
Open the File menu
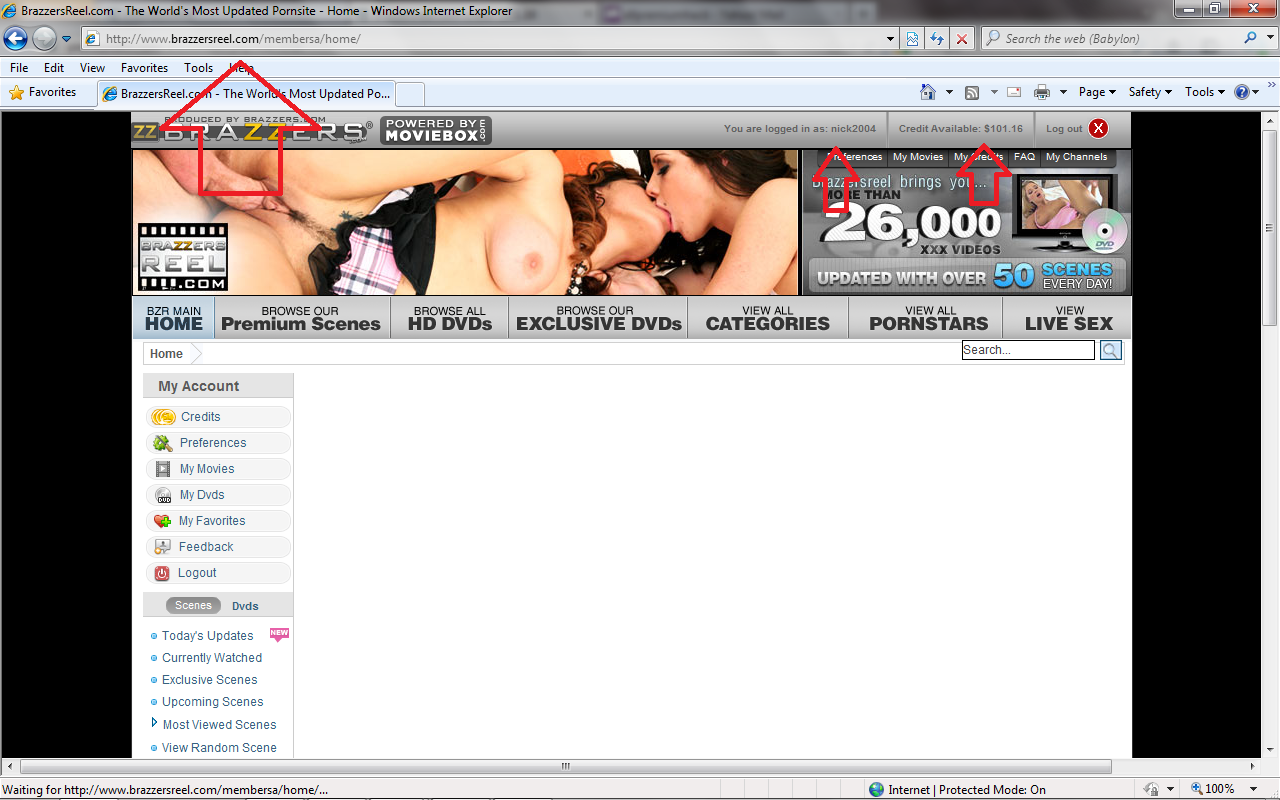click(x=19, y=68)
